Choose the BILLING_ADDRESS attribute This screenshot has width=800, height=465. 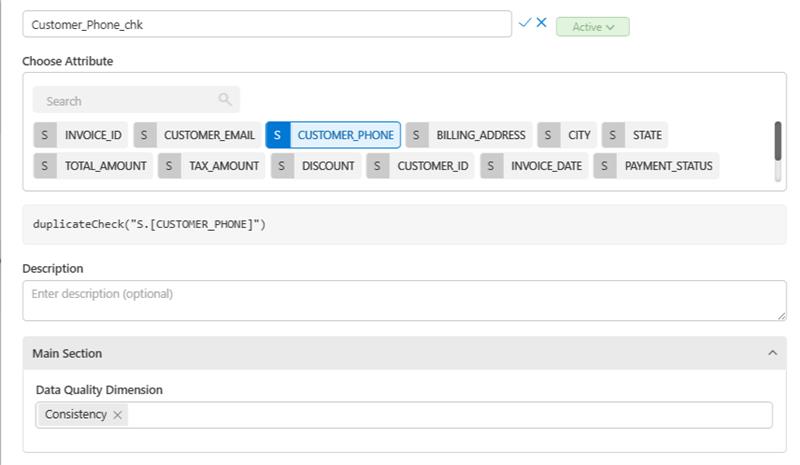pyautogui.click(x=468, y=135)
